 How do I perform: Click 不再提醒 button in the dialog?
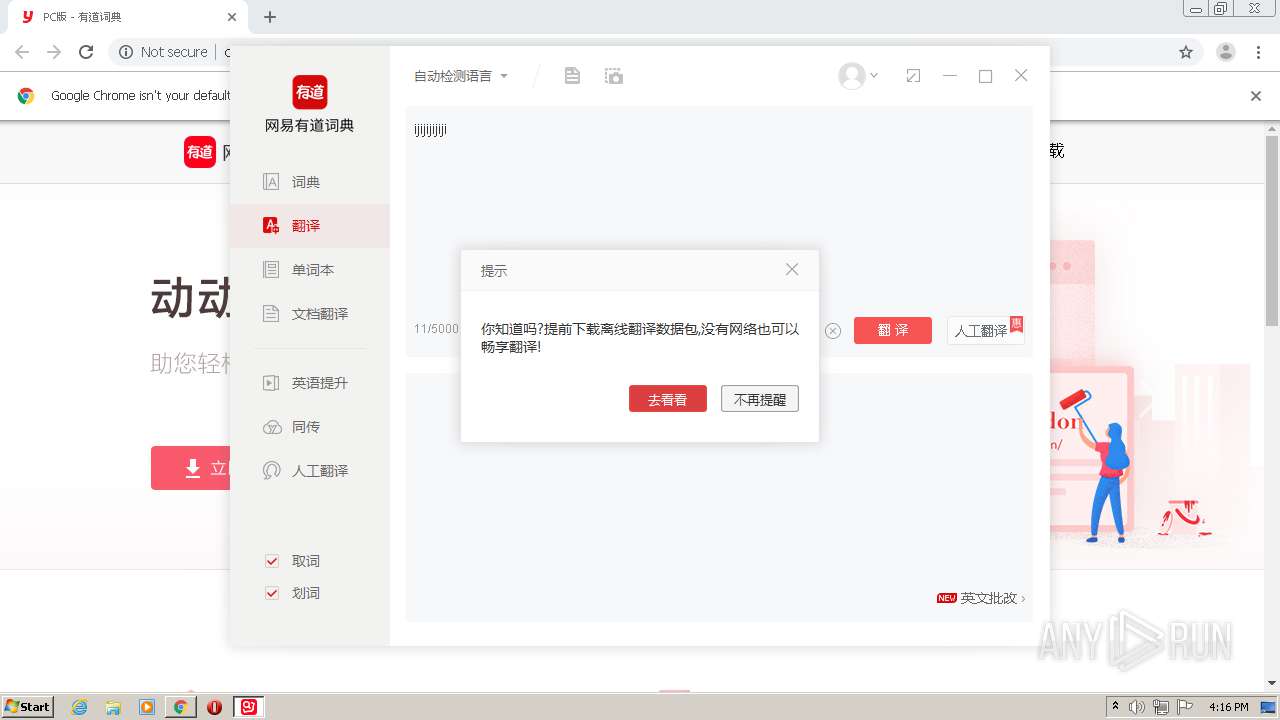point(760,399)
